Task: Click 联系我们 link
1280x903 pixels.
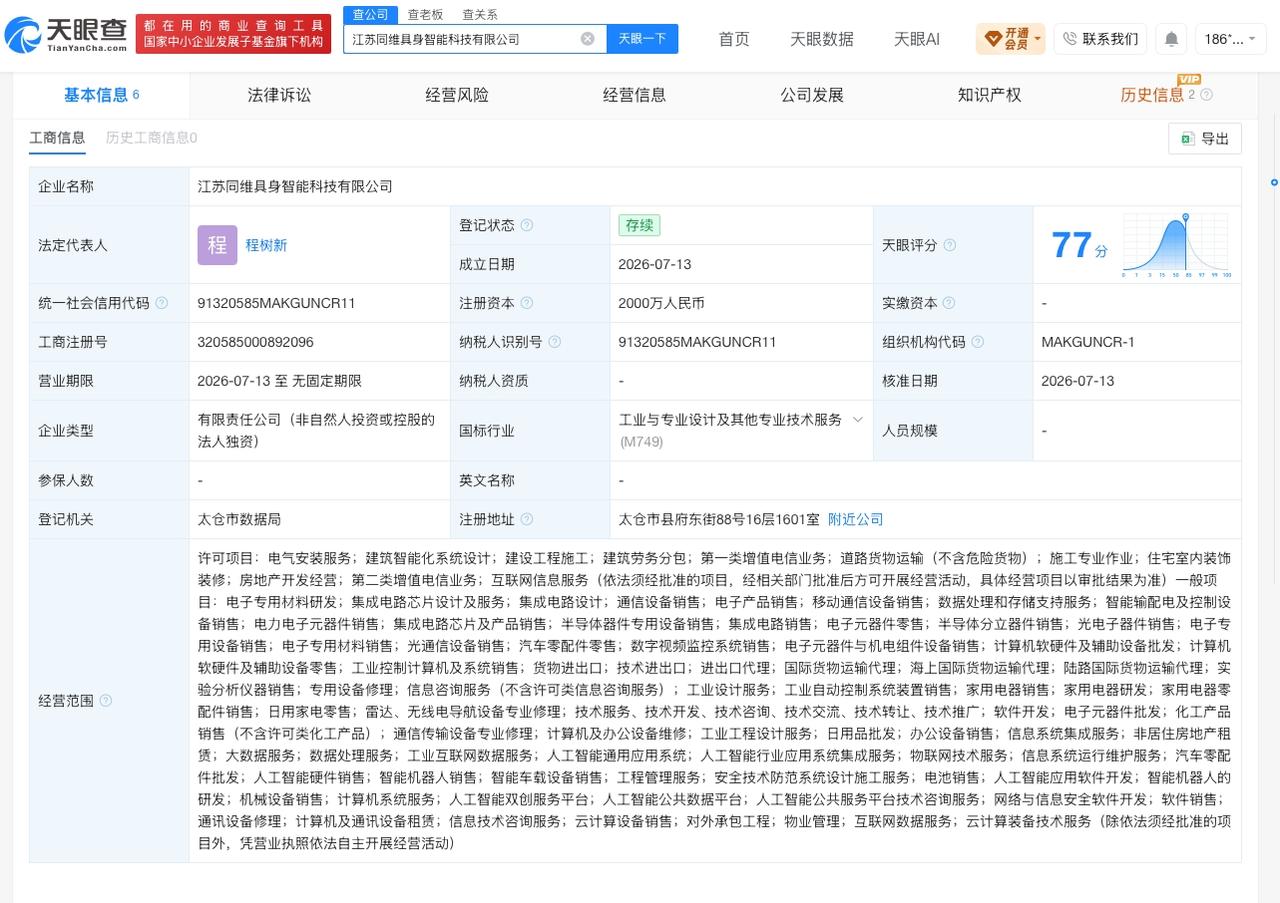Action: pyautogui.click(x=1100, y=39)
